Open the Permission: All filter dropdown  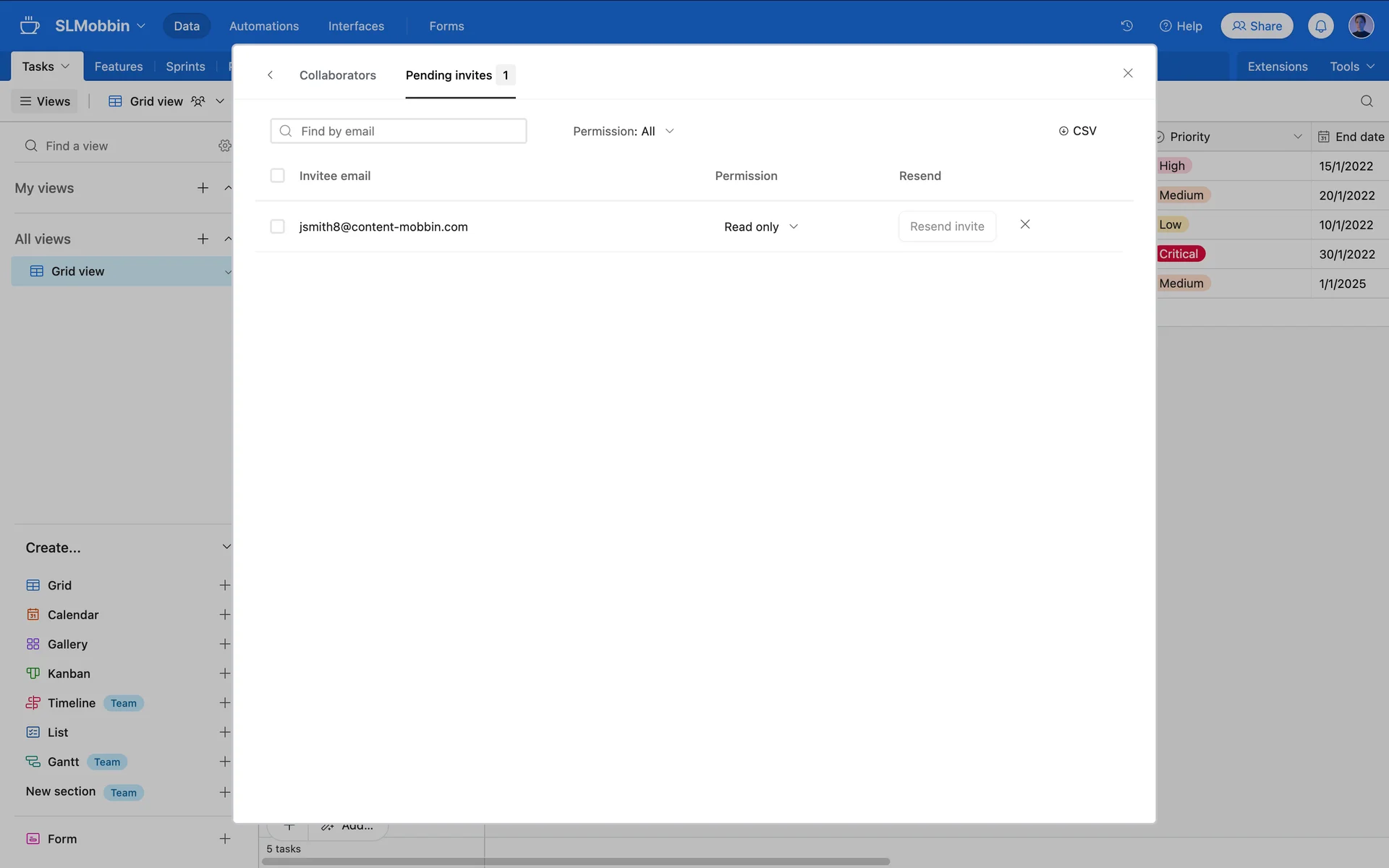pyautogui.click(x=623, y=131)
